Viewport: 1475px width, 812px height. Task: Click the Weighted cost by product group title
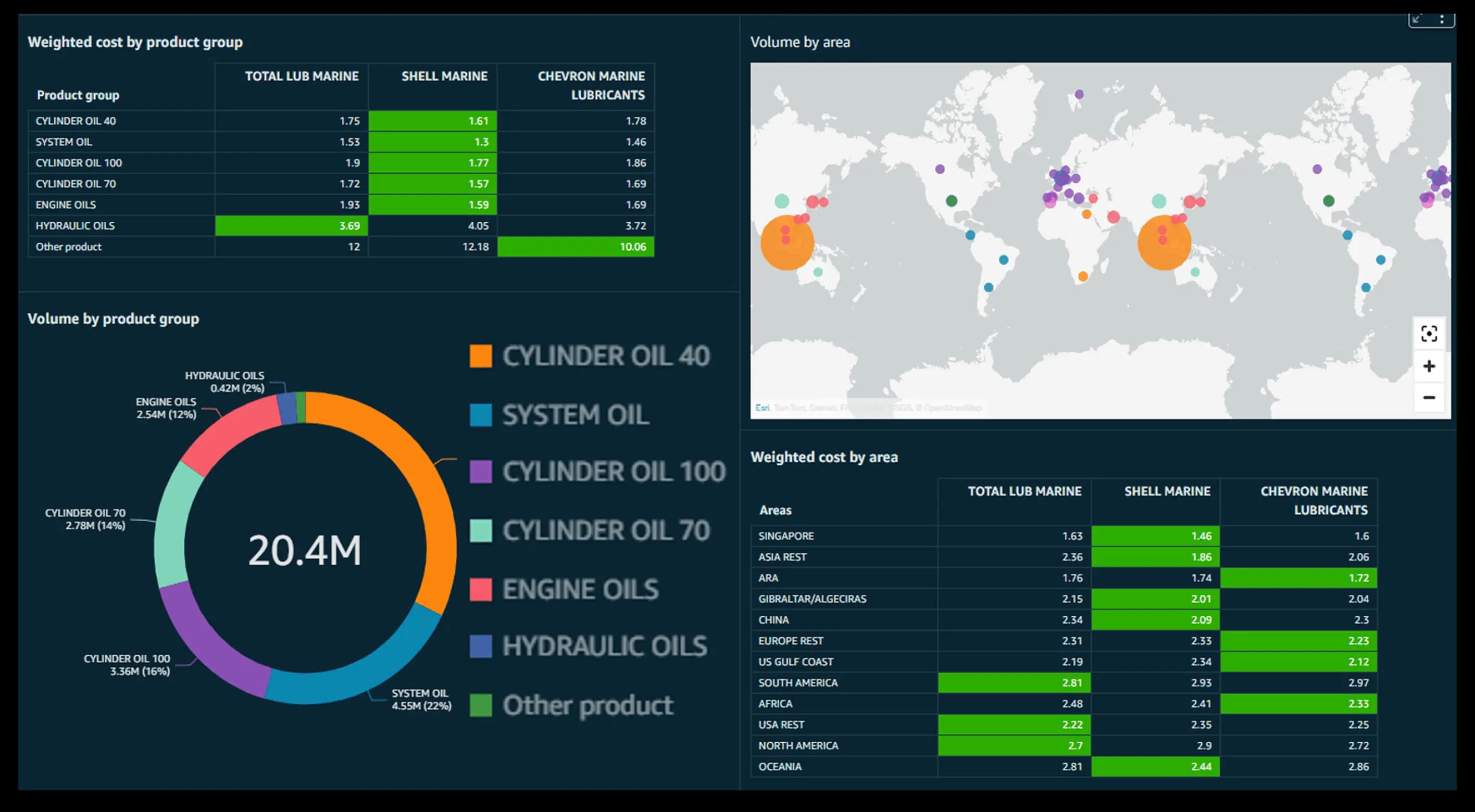(x=135, y=42)
